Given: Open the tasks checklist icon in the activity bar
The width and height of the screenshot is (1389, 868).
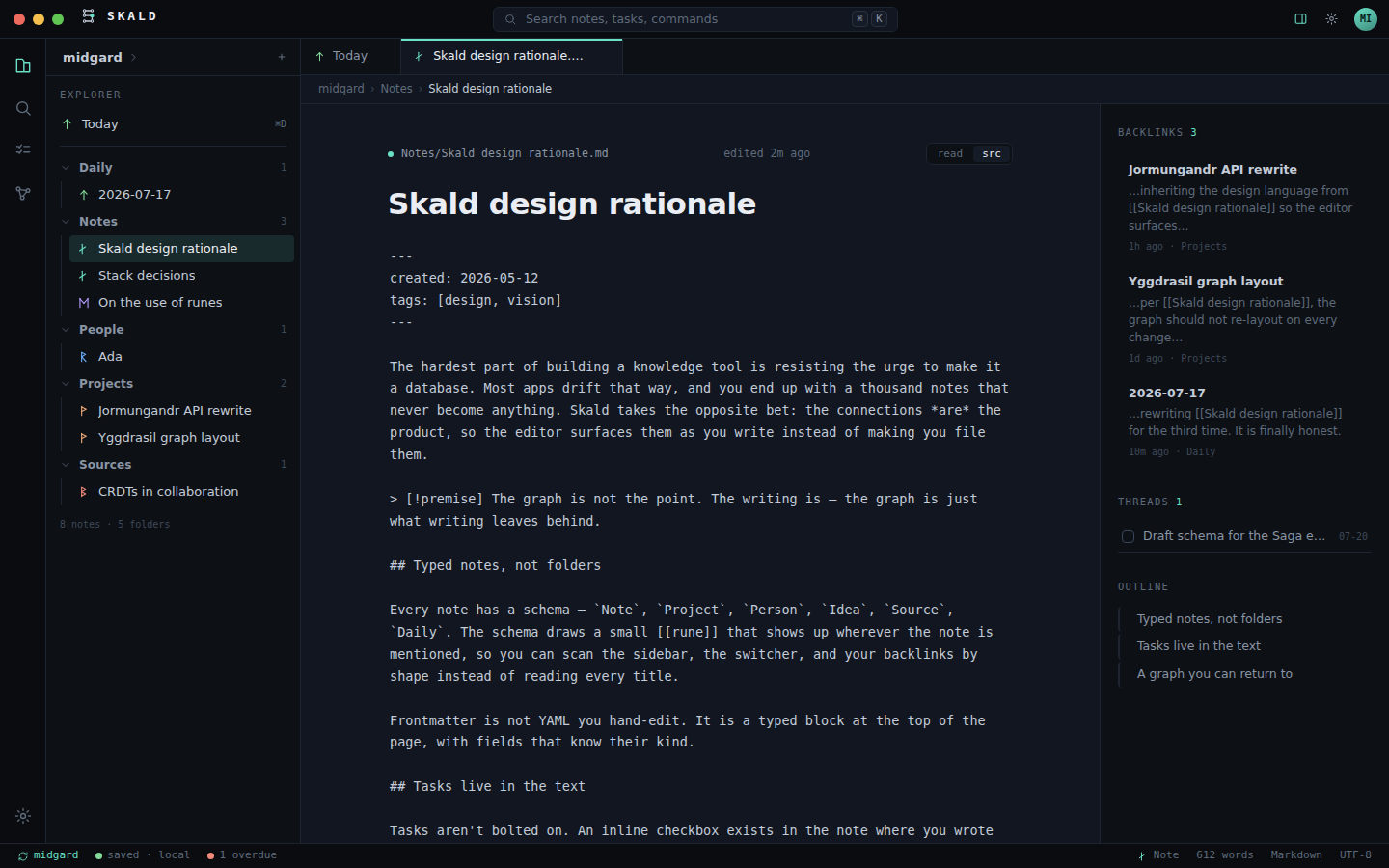Looking at the screenshot, I should [23, 149].
